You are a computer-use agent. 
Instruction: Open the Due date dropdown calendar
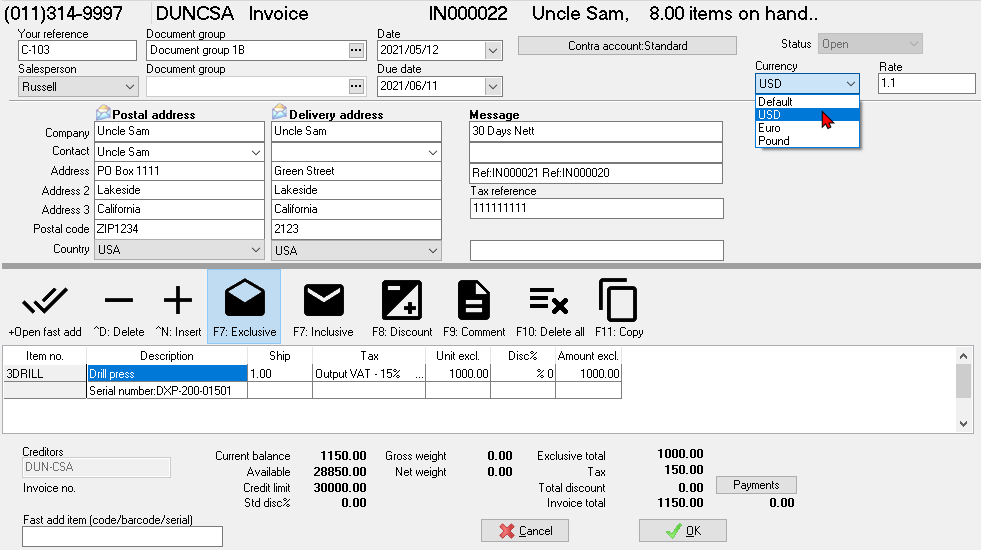click(492, 87)
